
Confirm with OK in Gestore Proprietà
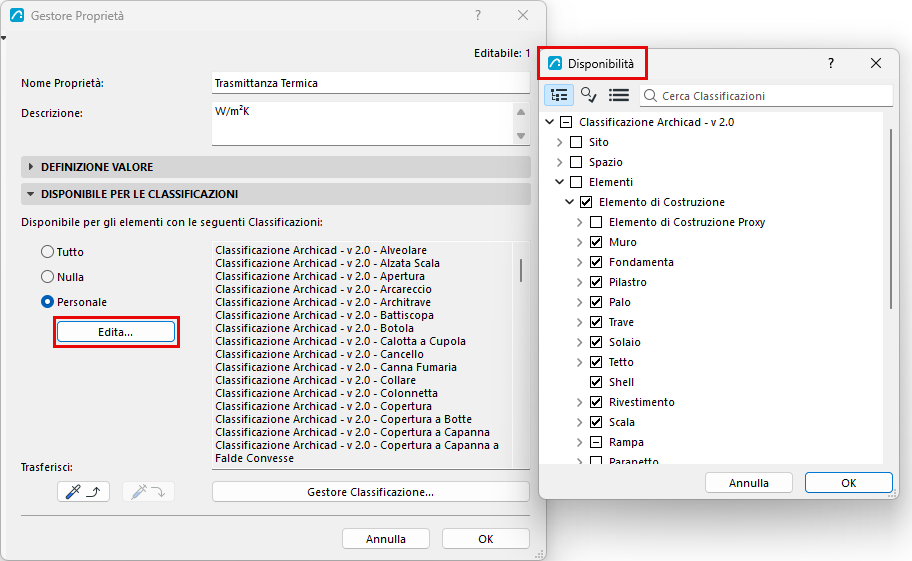486,539
